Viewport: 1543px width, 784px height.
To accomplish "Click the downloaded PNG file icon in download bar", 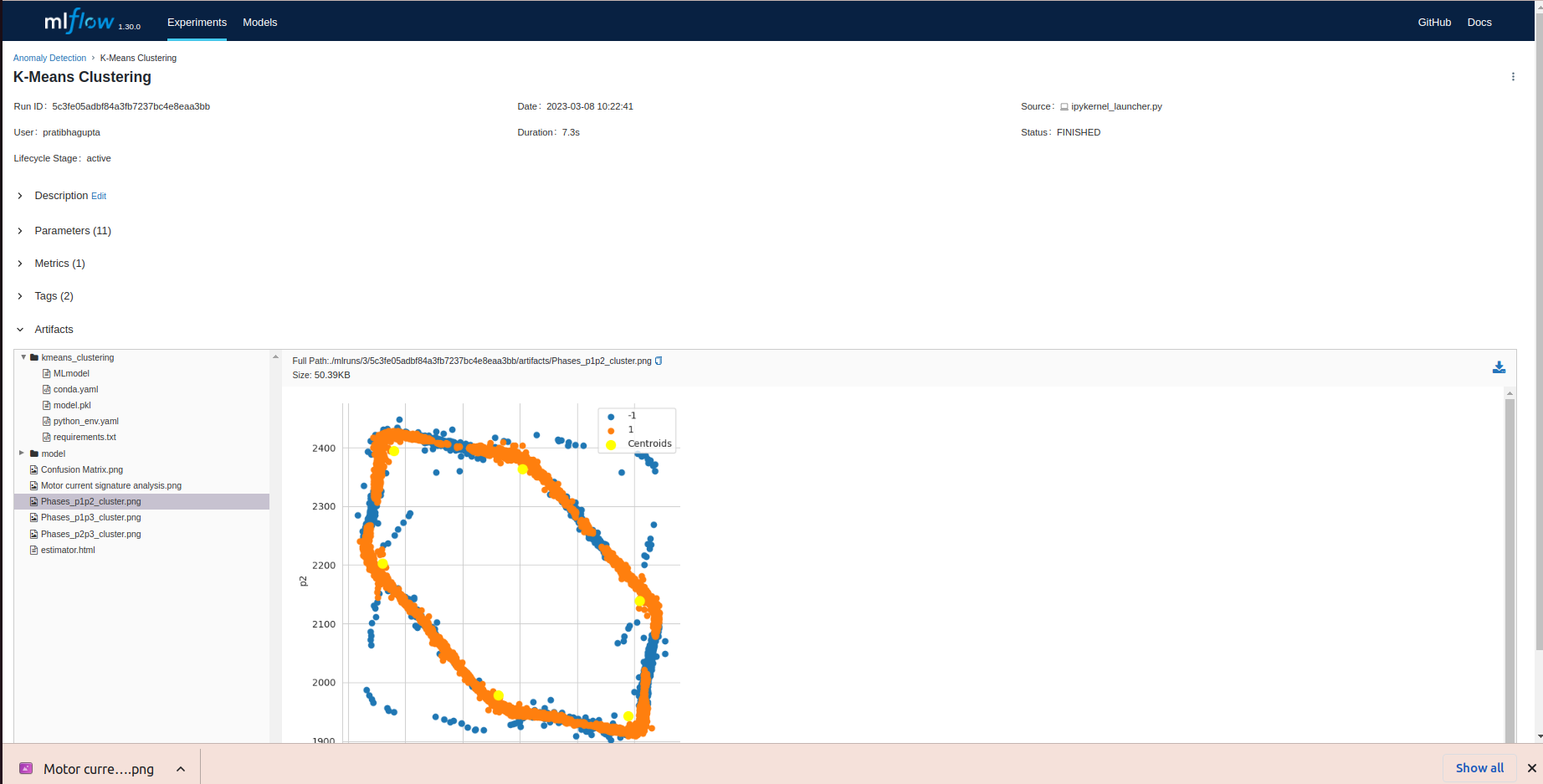I will pos(26,768).
